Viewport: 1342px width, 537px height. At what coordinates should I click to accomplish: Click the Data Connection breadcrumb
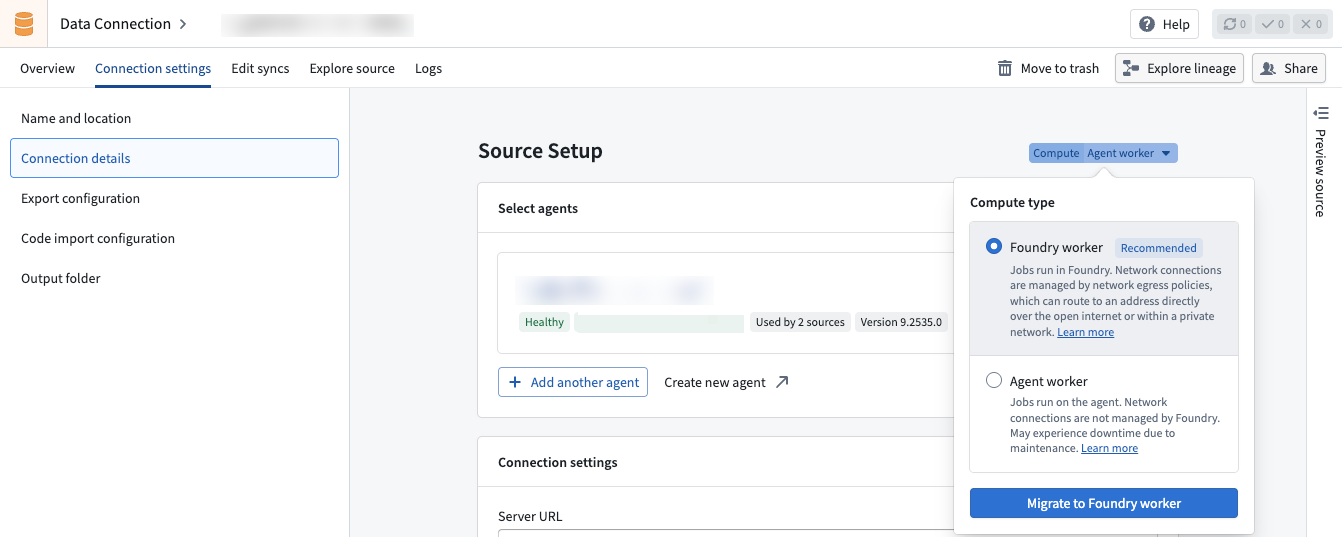115,24
